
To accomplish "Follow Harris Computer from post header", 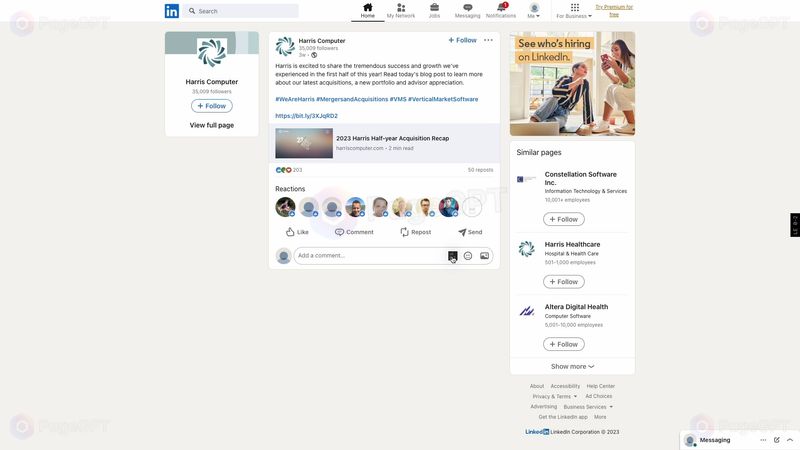I will [462, 40].
